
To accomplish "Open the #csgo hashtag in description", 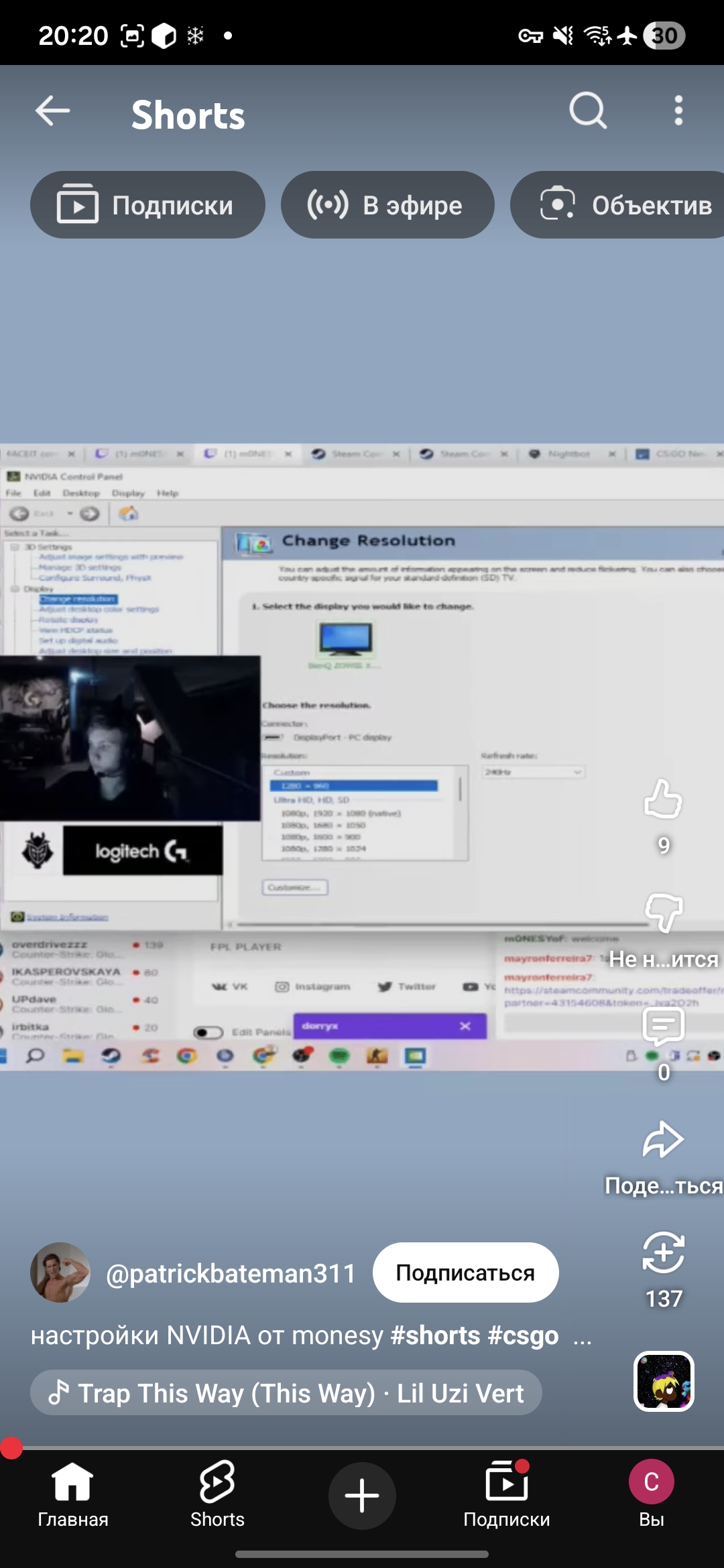I will coord(523,1335).
